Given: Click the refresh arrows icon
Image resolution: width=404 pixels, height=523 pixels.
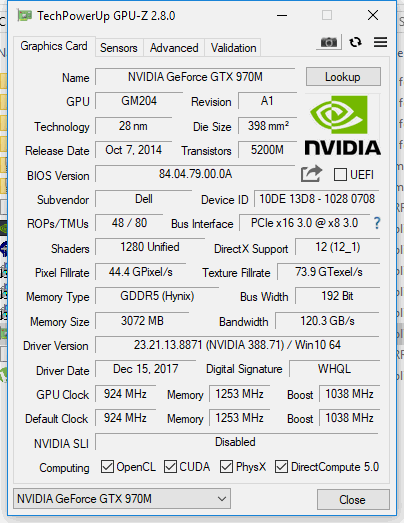Looking at the screenshot, I should [x=355, y=42].
